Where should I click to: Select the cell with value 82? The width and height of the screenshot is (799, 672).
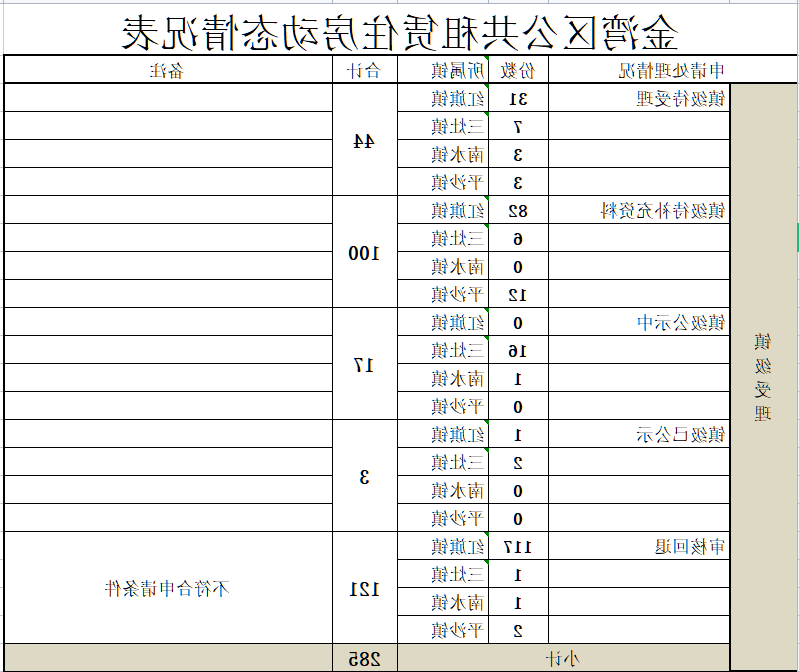[518, 210]
